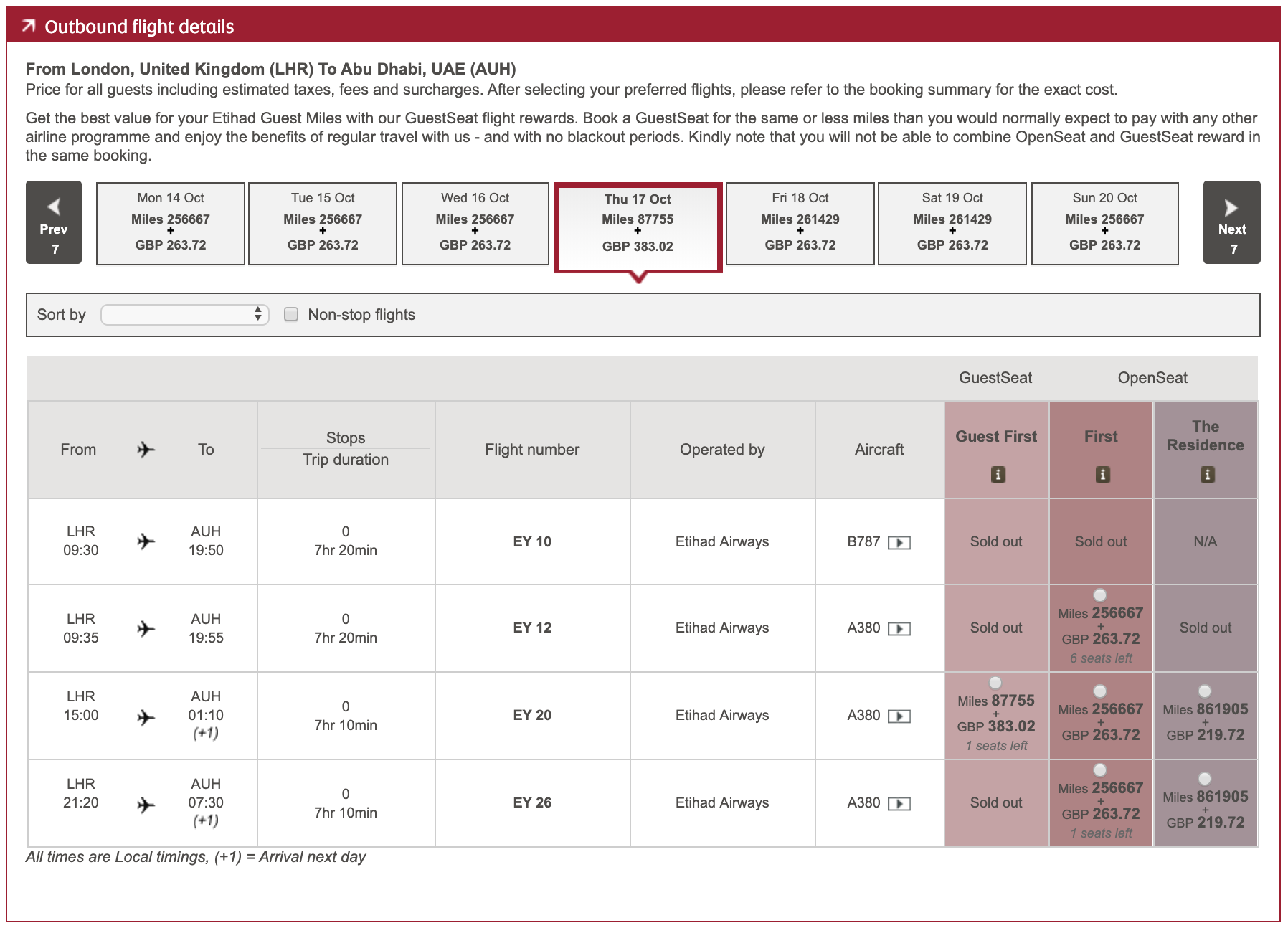The width and height of the screenshot is (1288, 928).
Task: Open A380 aircraft details for EY 26
Action: [899, 804]
